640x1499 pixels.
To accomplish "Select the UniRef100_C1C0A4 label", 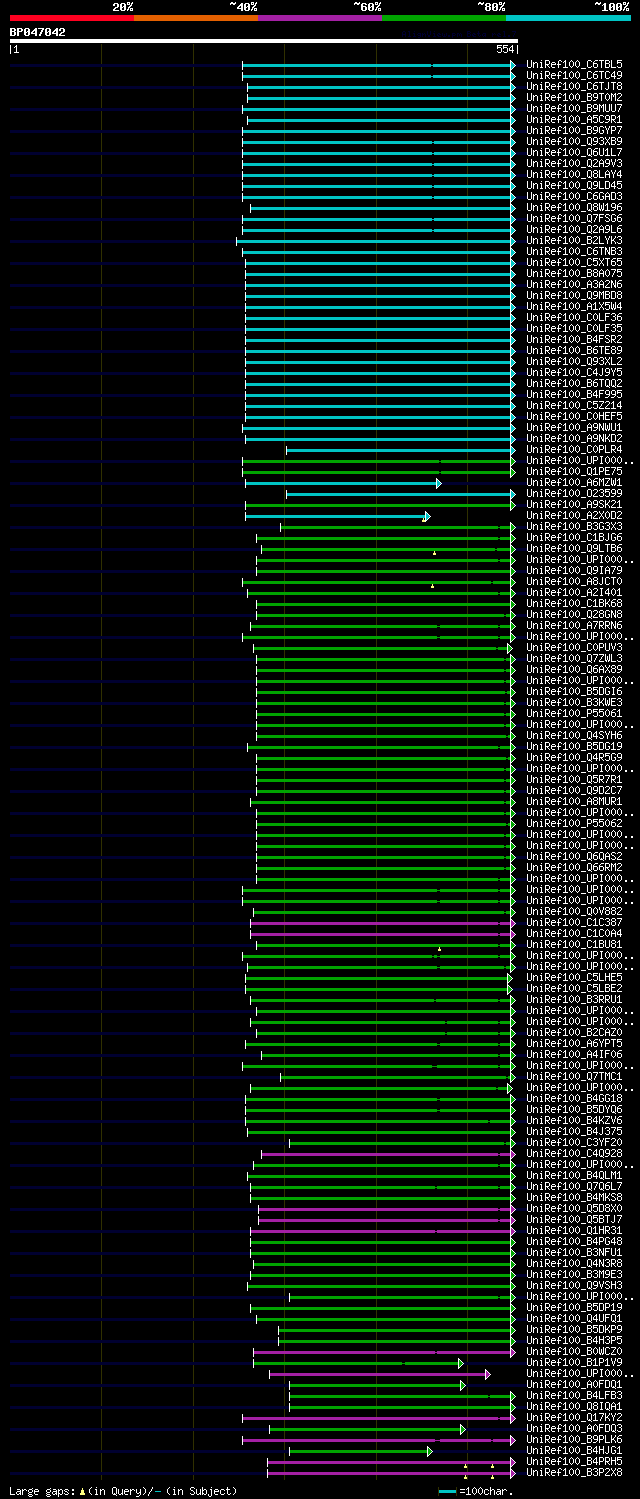I will (574, 933).
